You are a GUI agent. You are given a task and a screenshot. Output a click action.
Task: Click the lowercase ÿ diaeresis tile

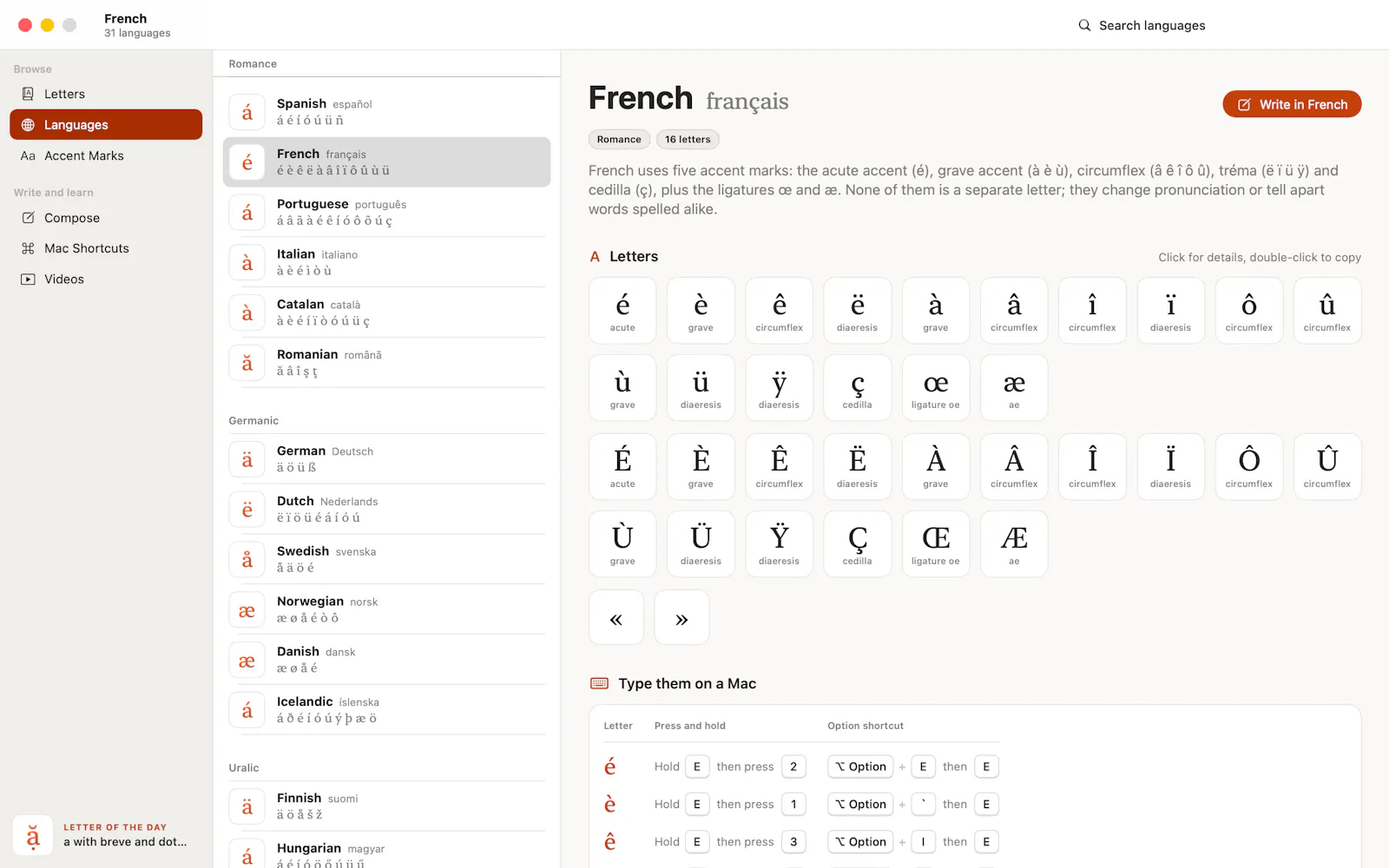[x=779, y=388]
